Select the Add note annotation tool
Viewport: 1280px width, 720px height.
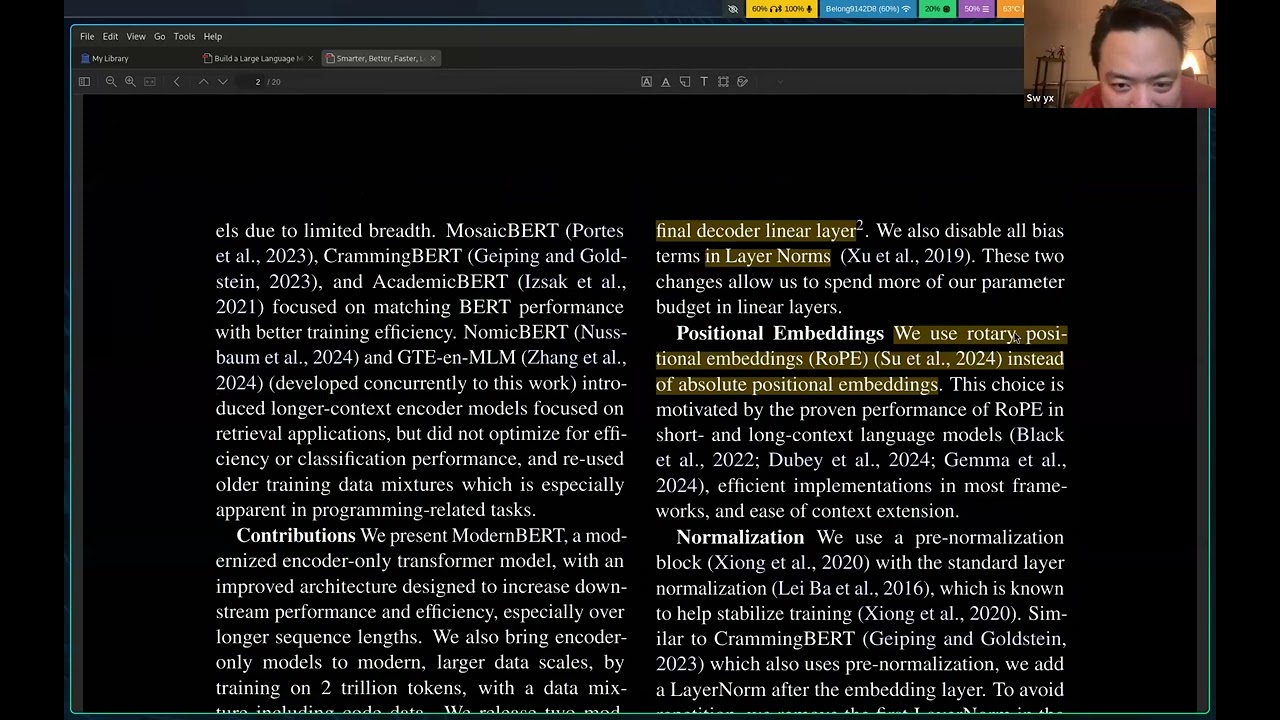685,82
